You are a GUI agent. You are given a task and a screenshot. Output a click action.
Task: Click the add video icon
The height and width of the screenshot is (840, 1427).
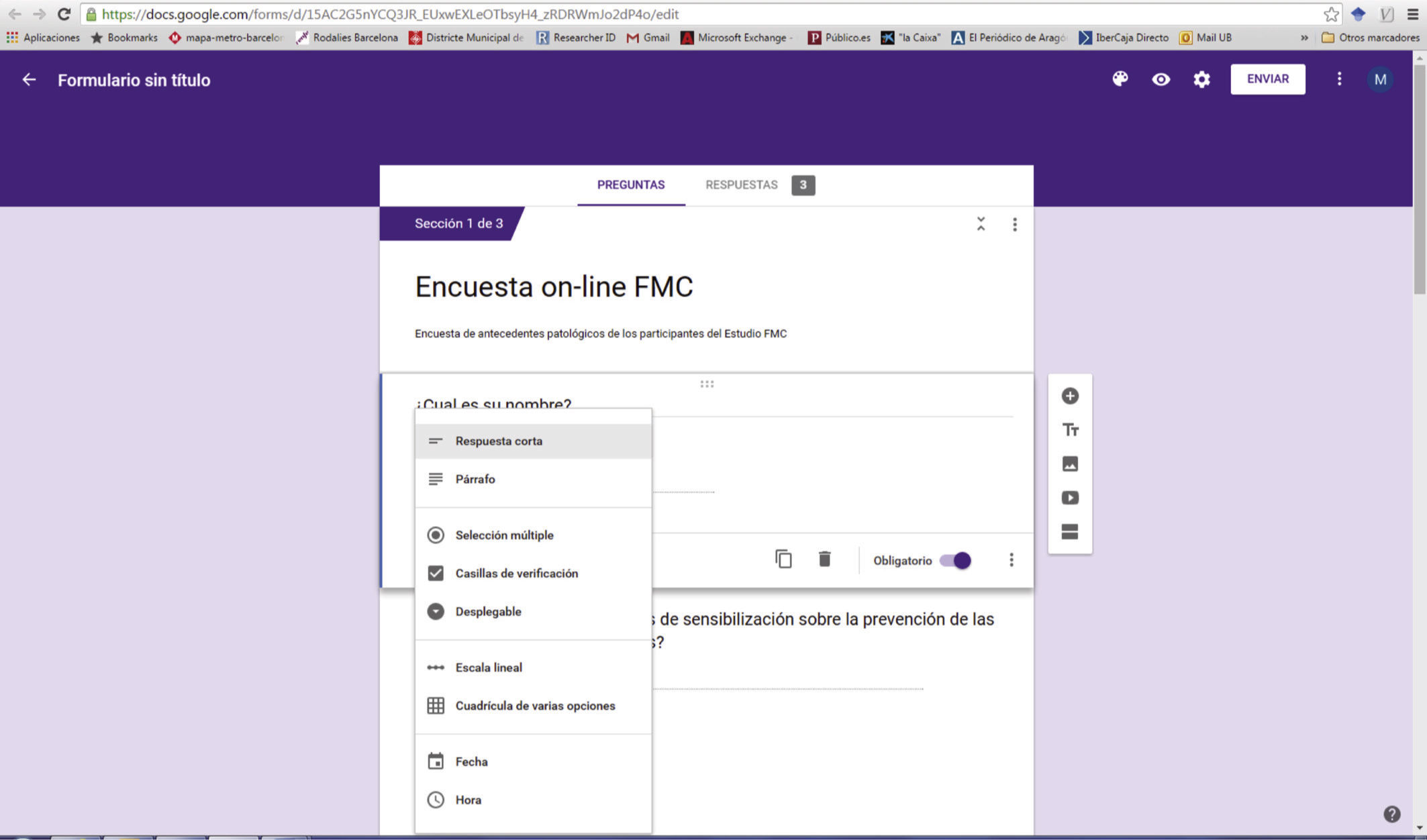click(1070, 498)
